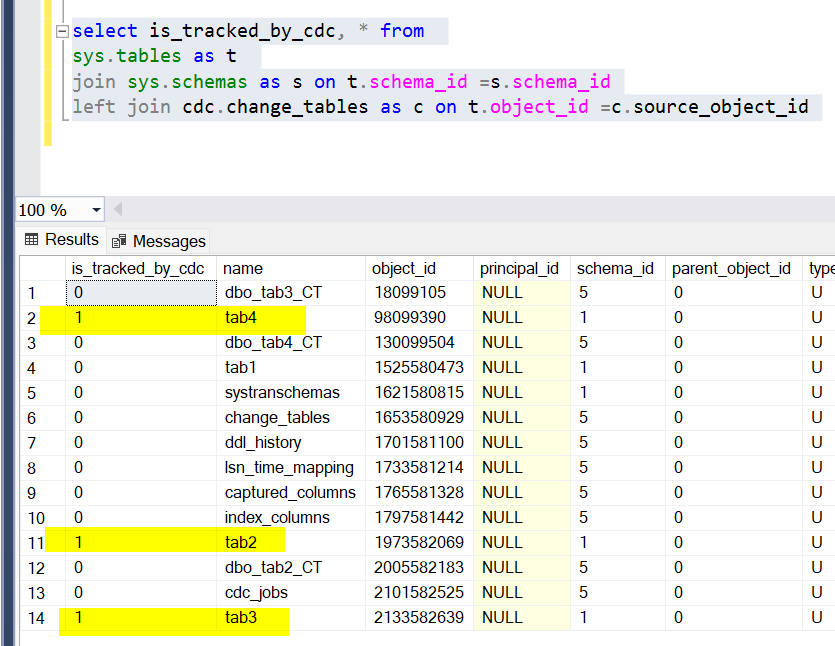
Task: Click schema_id value in the cdc_jobs row
Action: click(618, 593)
